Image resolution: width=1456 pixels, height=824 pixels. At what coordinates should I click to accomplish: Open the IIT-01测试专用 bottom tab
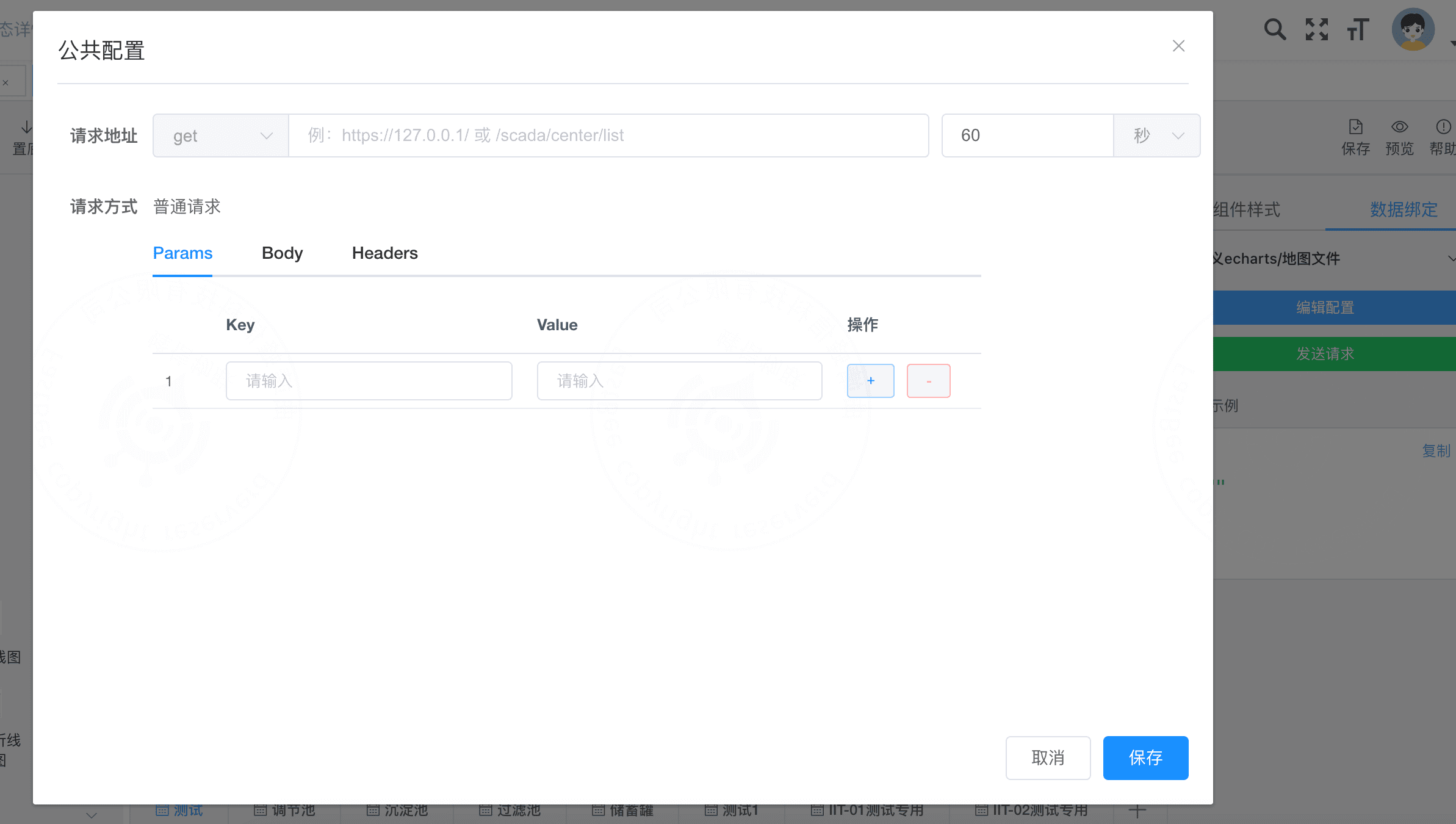pyautogui.click(x=867, y=811)
